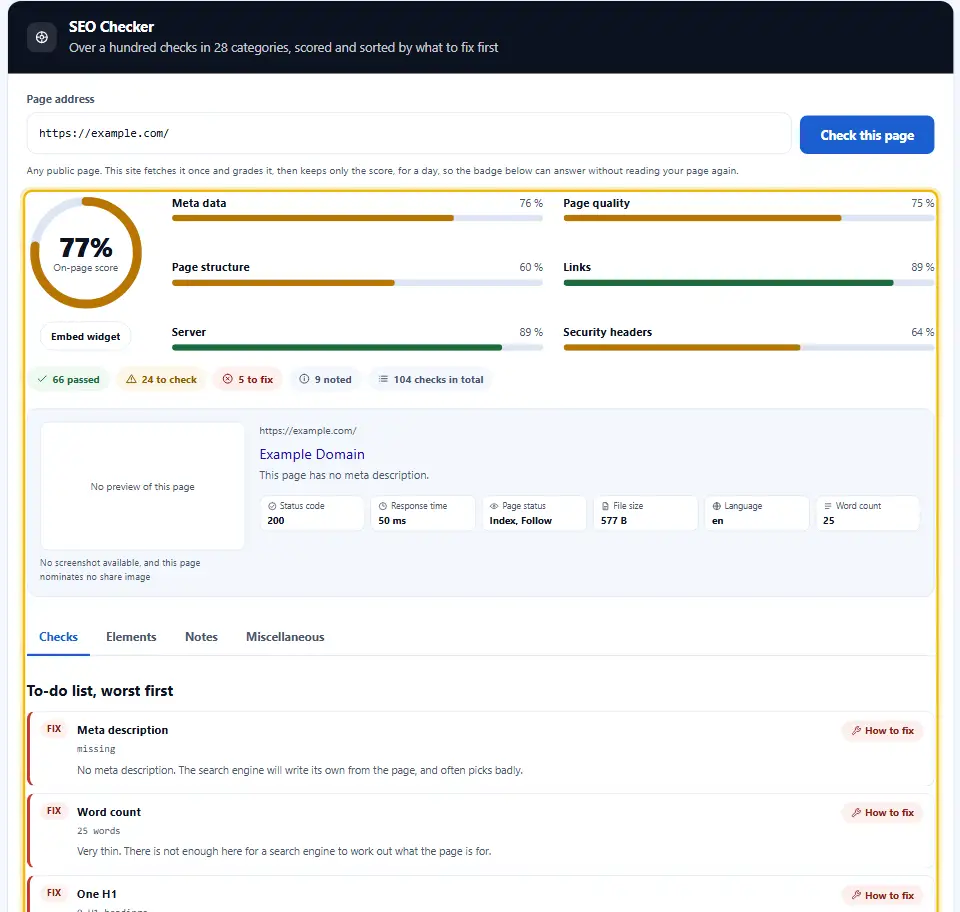Screen dimensions: 960x912
Task: Click the Status code icon
Action: click(272, 506)
